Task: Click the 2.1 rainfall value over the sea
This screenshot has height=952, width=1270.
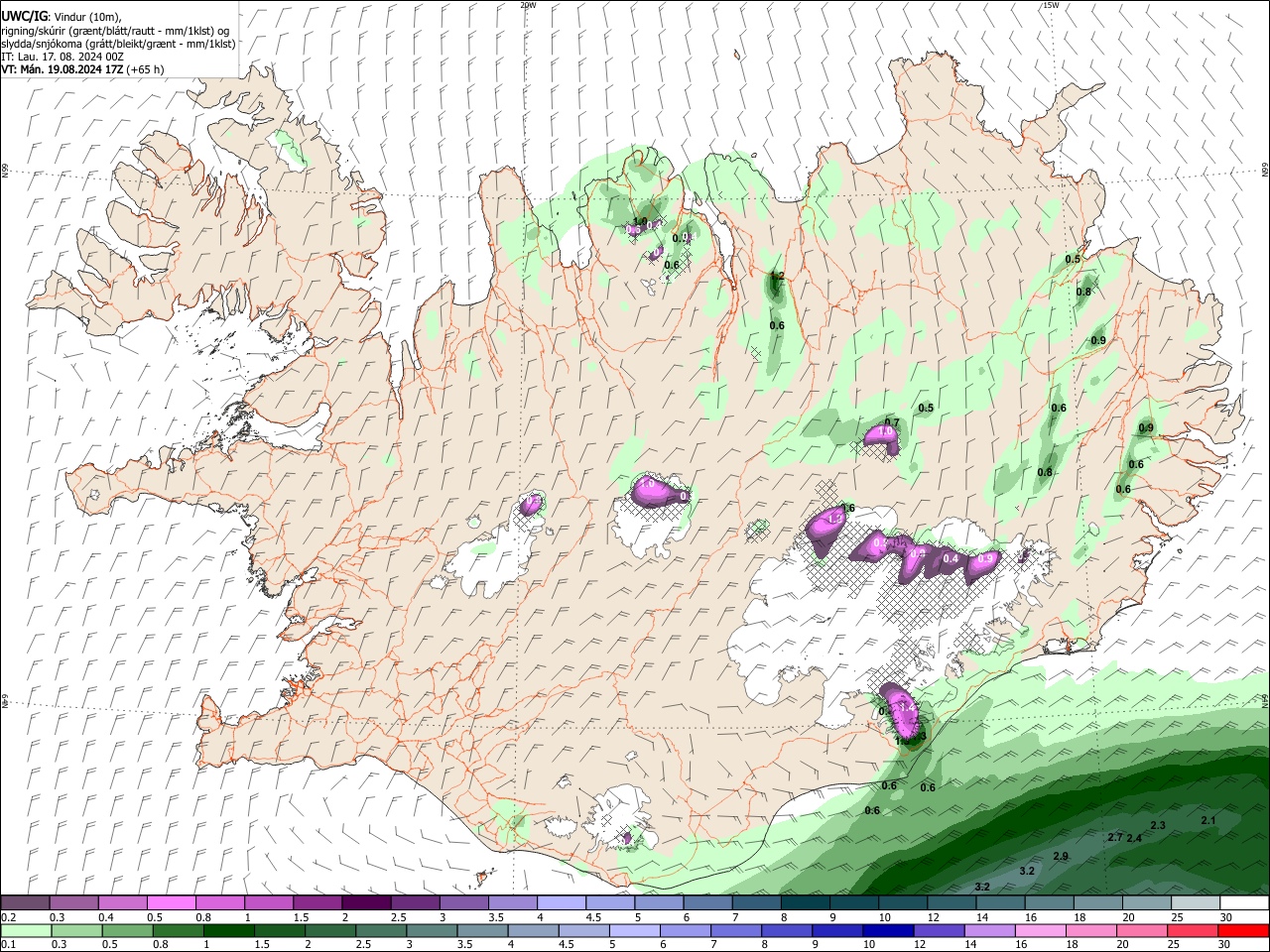Action: (1208, 820)
